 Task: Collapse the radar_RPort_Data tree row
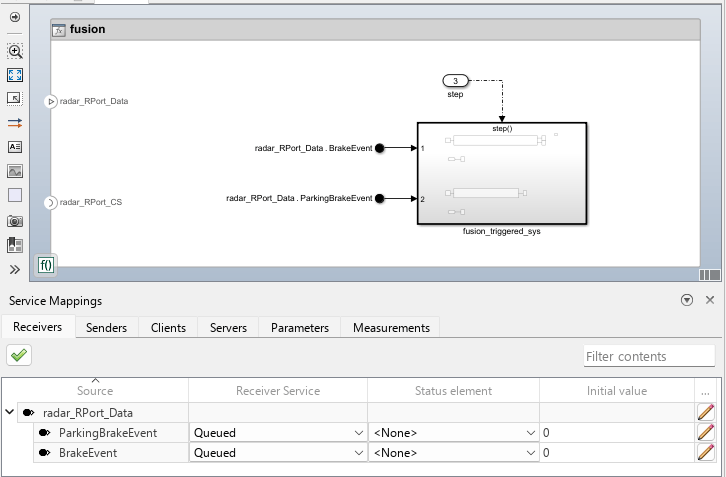coord(9,412)
